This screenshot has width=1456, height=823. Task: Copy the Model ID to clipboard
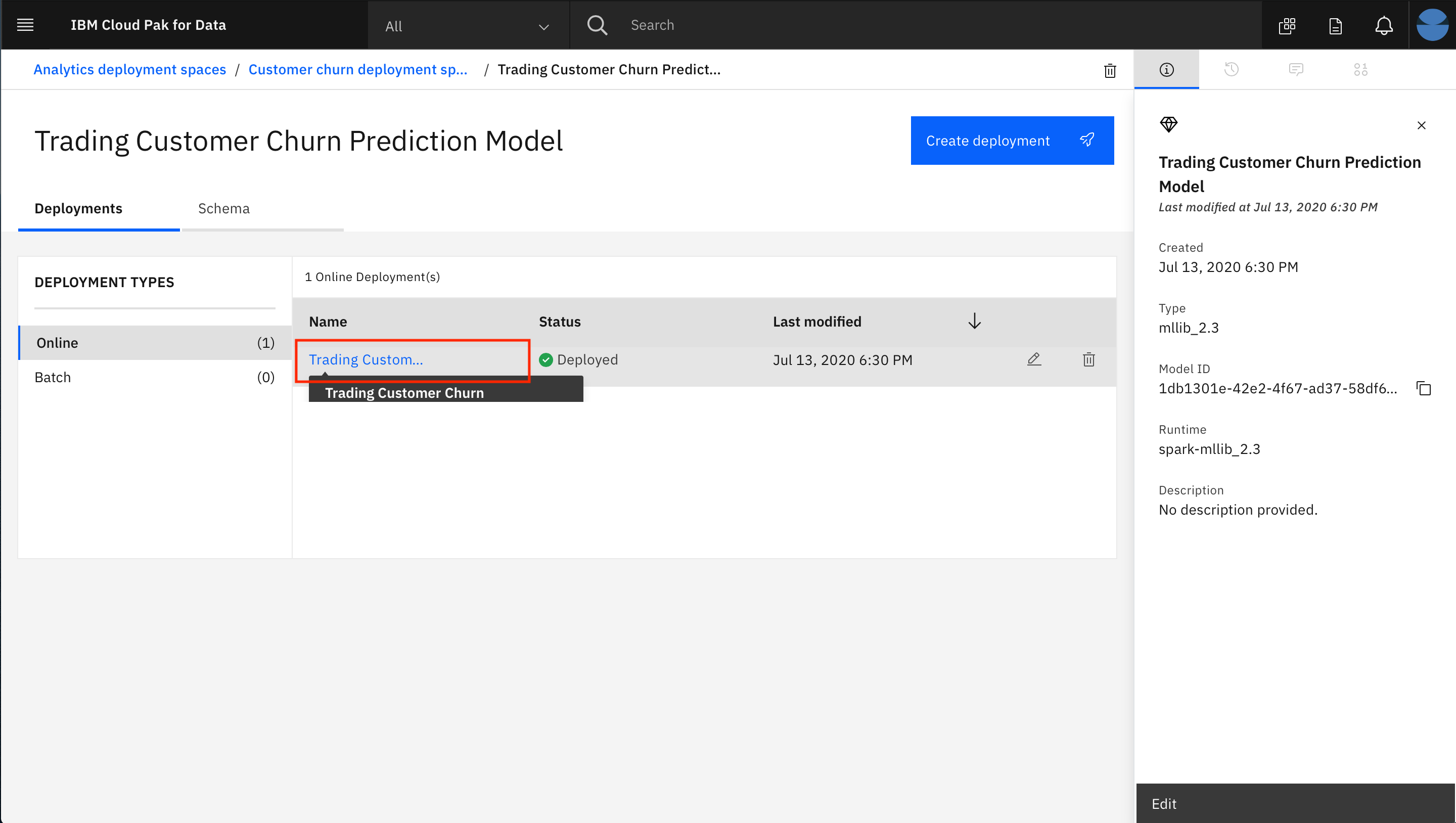(x=1423, y=388)
